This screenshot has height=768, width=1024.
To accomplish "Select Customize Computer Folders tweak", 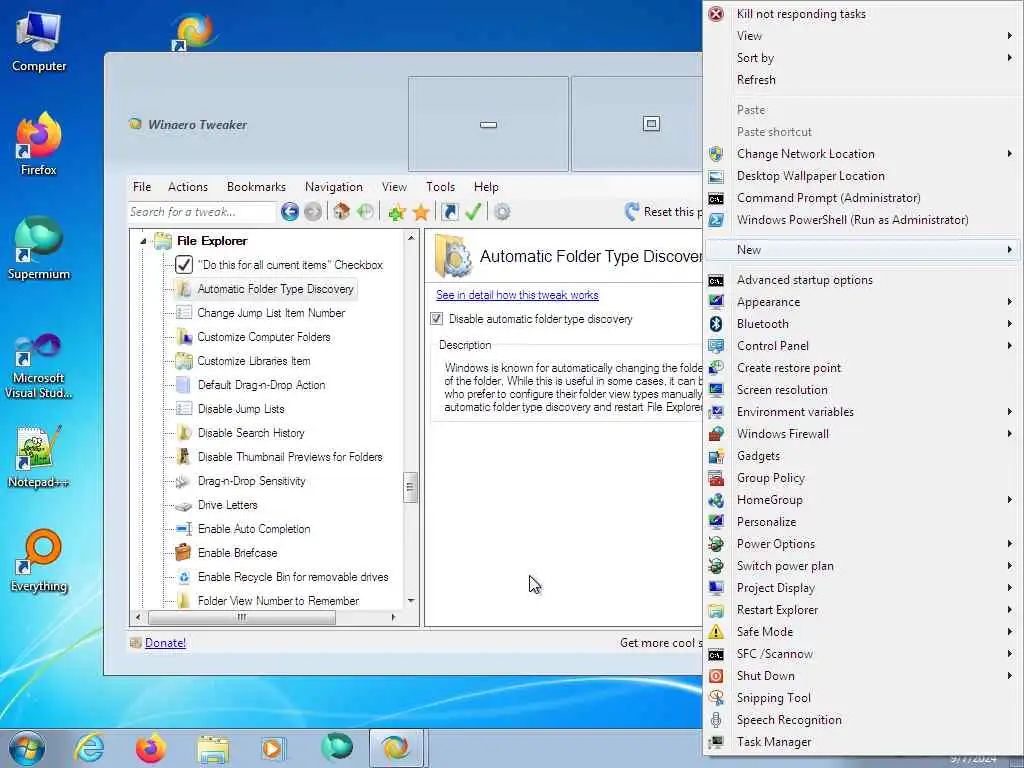I will (264, 337).
